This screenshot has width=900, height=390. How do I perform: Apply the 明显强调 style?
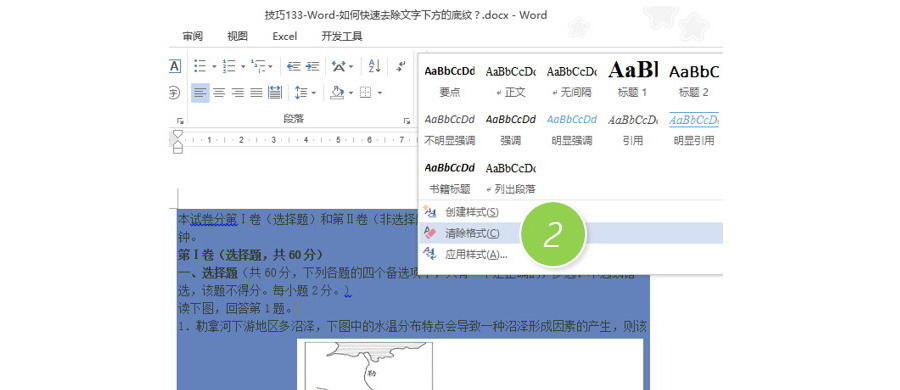(571, 129)
